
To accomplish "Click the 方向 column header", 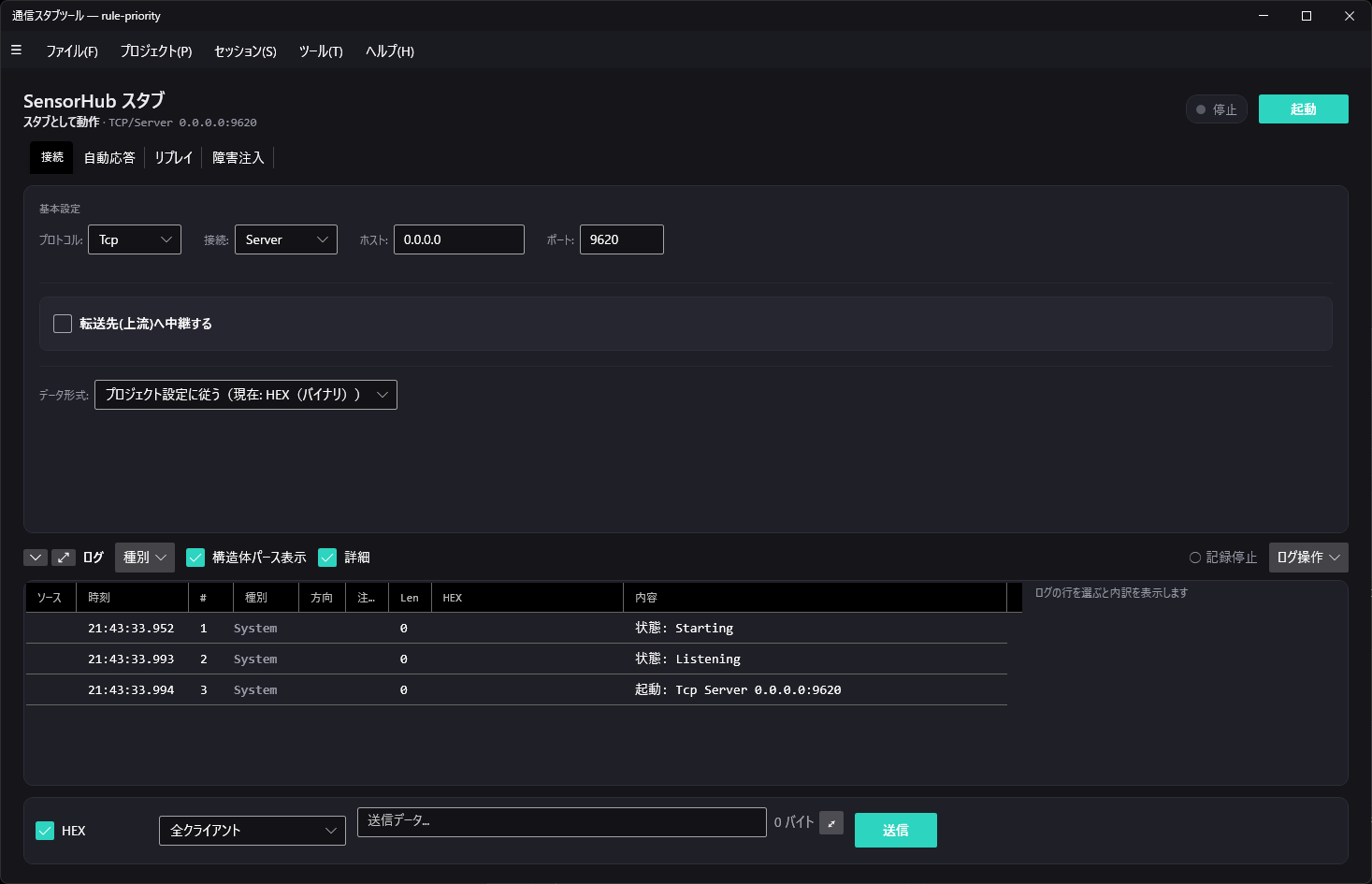I will click(322, 598).
